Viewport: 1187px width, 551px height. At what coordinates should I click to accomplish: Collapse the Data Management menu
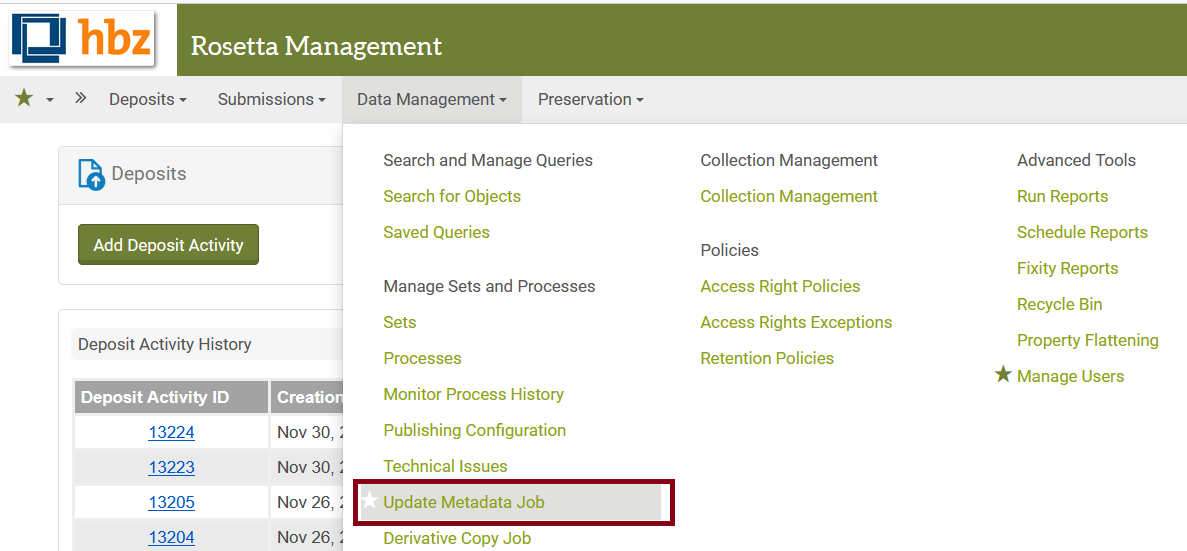coord(431,99)
